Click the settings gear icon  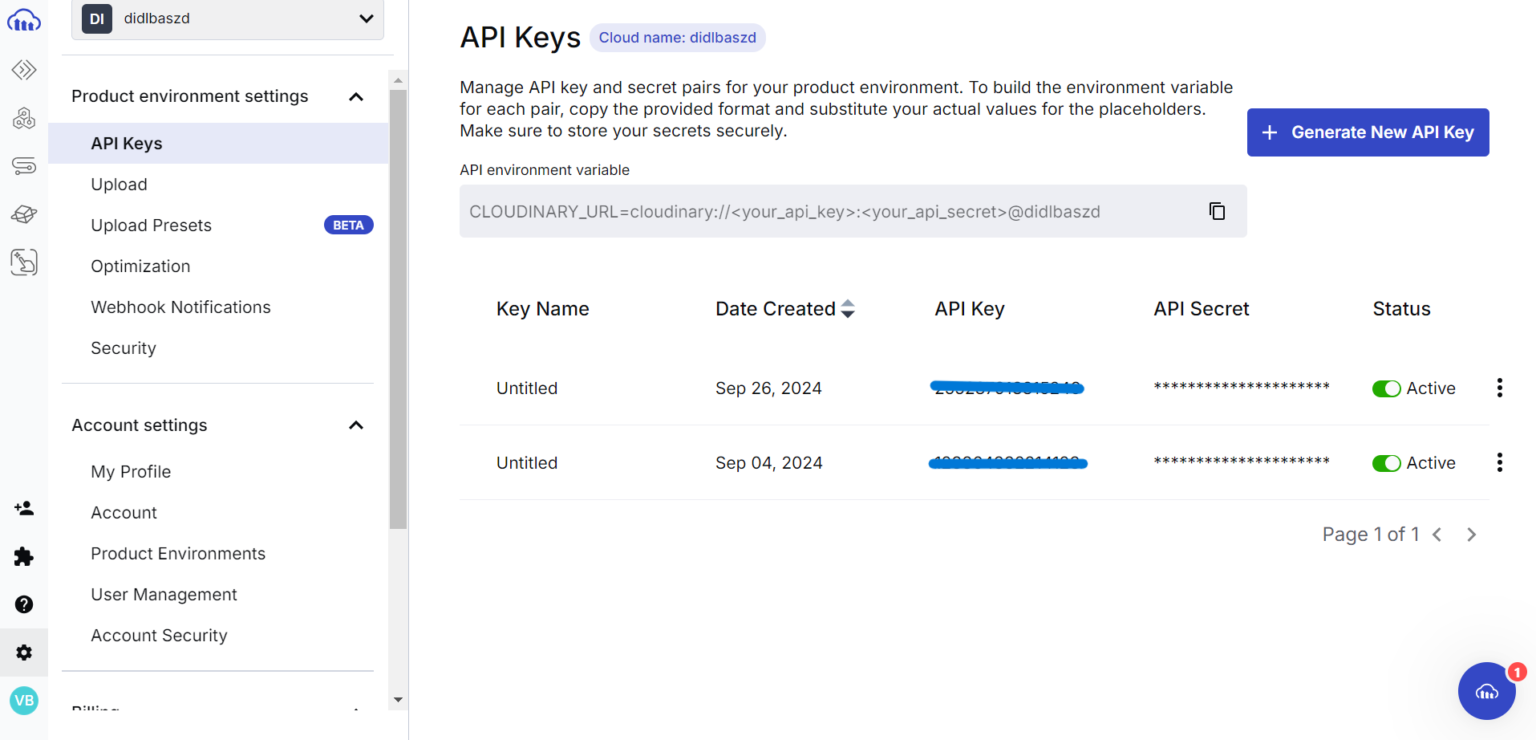pos(24,652)
